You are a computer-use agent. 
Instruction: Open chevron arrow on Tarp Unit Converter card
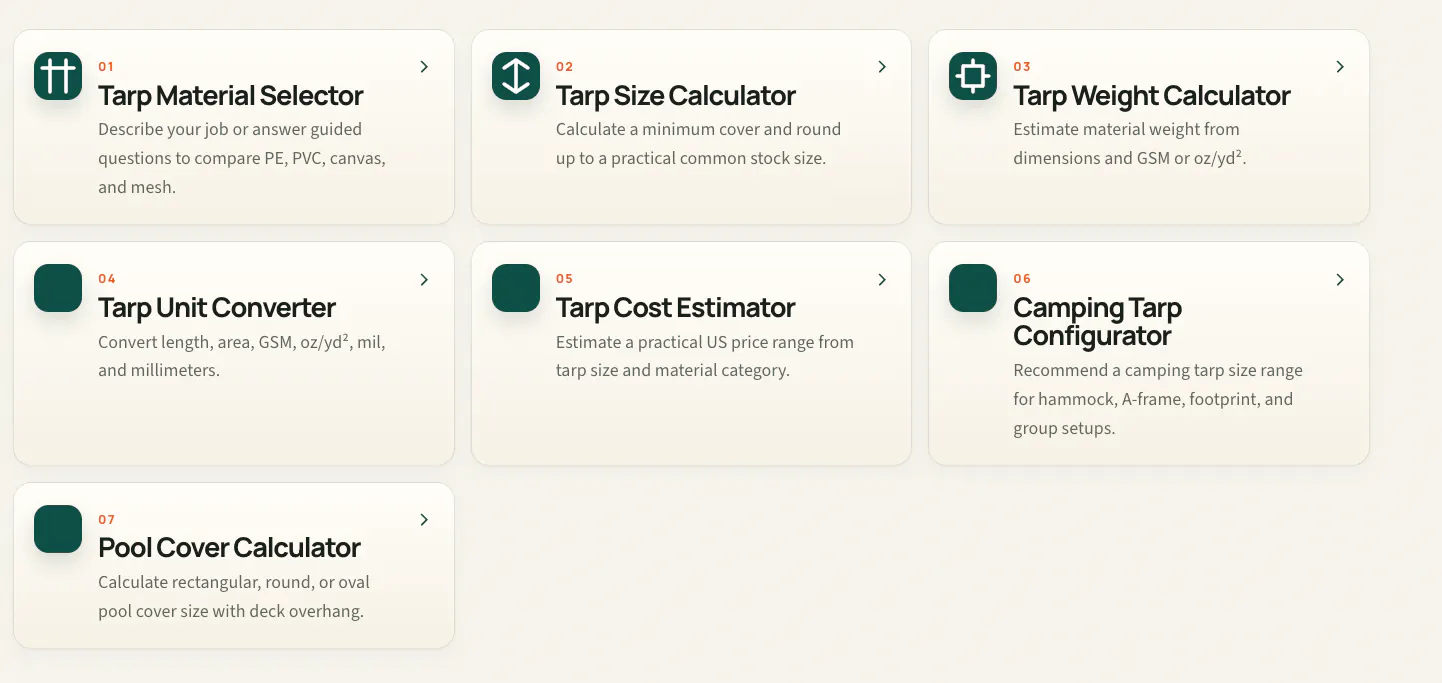(x=424, y=280)
